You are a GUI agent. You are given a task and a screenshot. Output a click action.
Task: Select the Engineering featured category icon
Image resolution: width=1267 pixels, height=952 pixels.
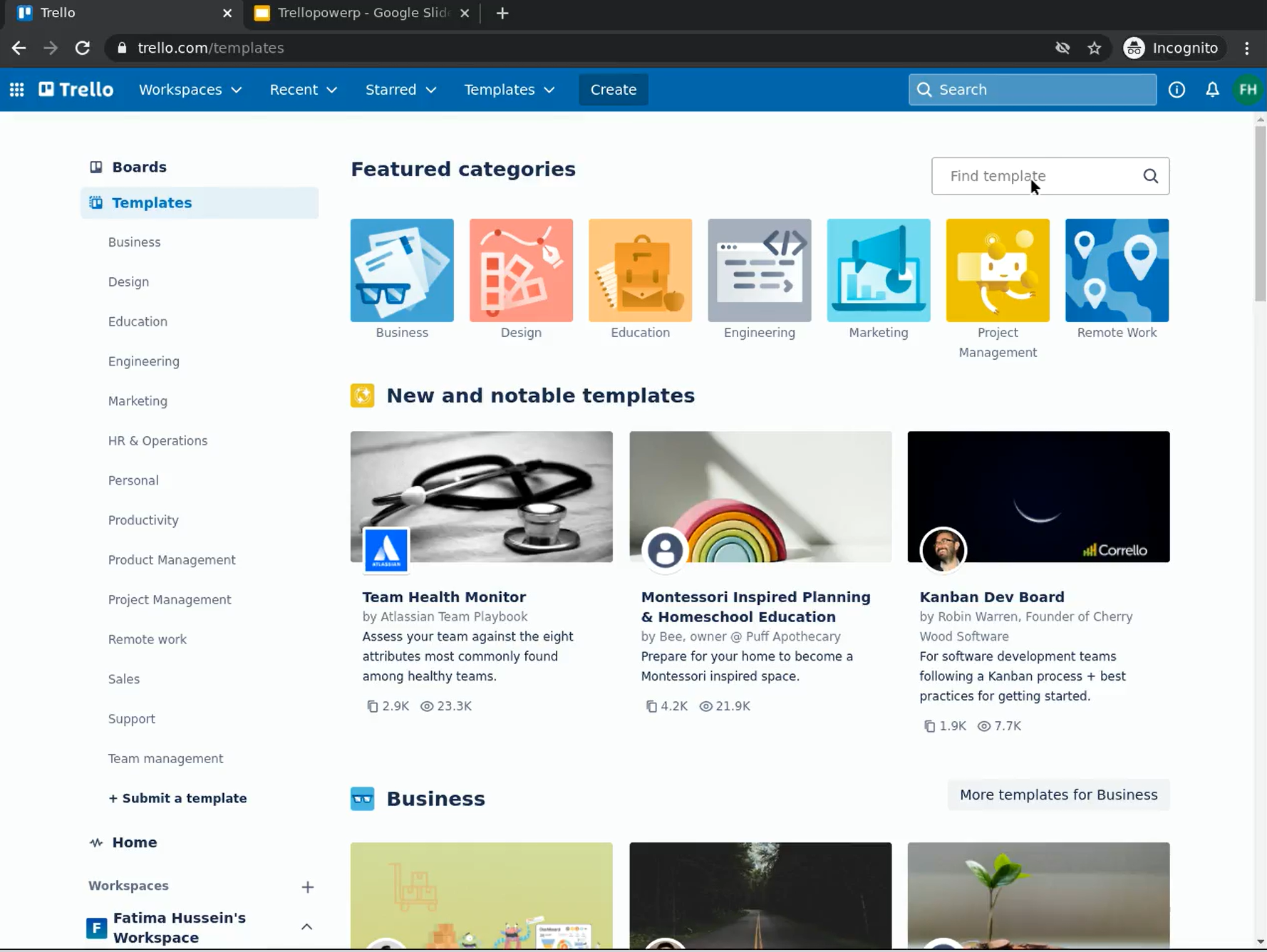(x=760, y=270)
